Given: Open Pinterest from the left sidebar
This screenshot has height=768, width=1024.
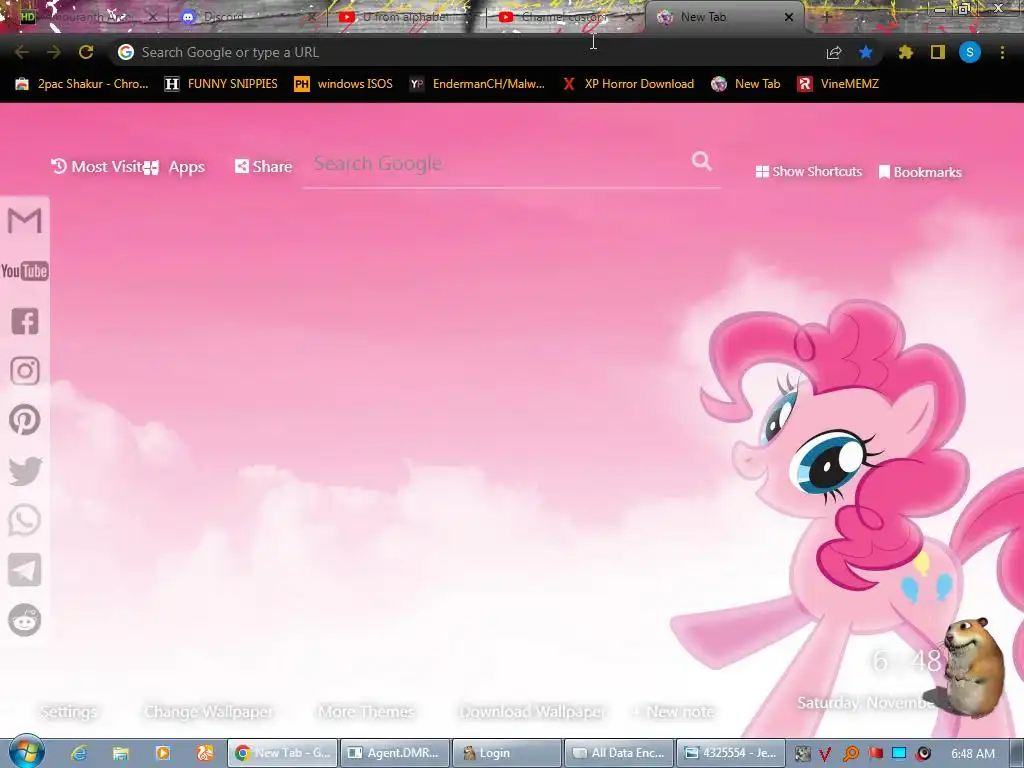Looking at the screenshot, I should [25, 420].
